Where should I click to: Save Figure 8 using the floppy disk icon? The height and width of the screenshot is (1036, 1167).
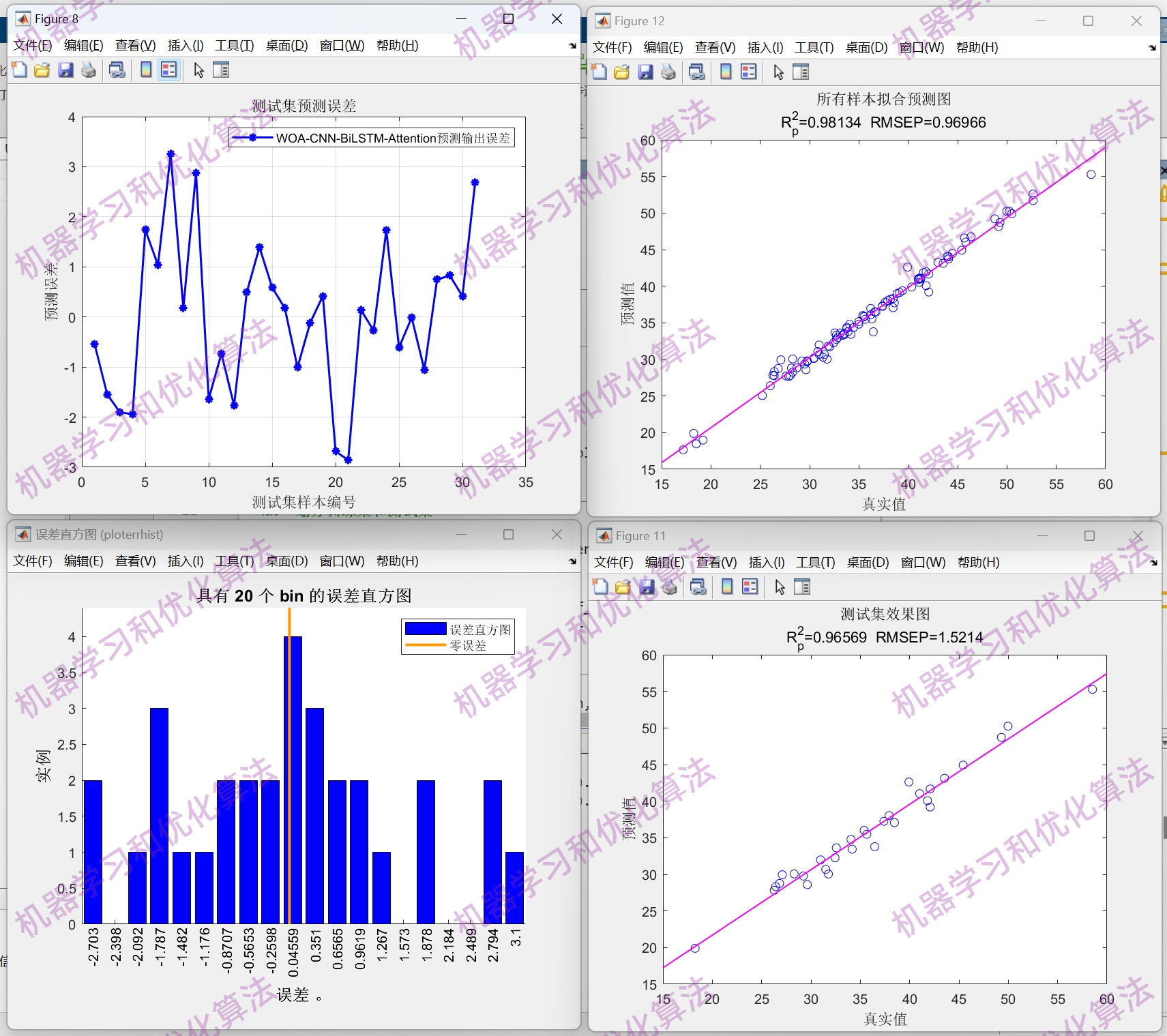click(x=65, y=70)
